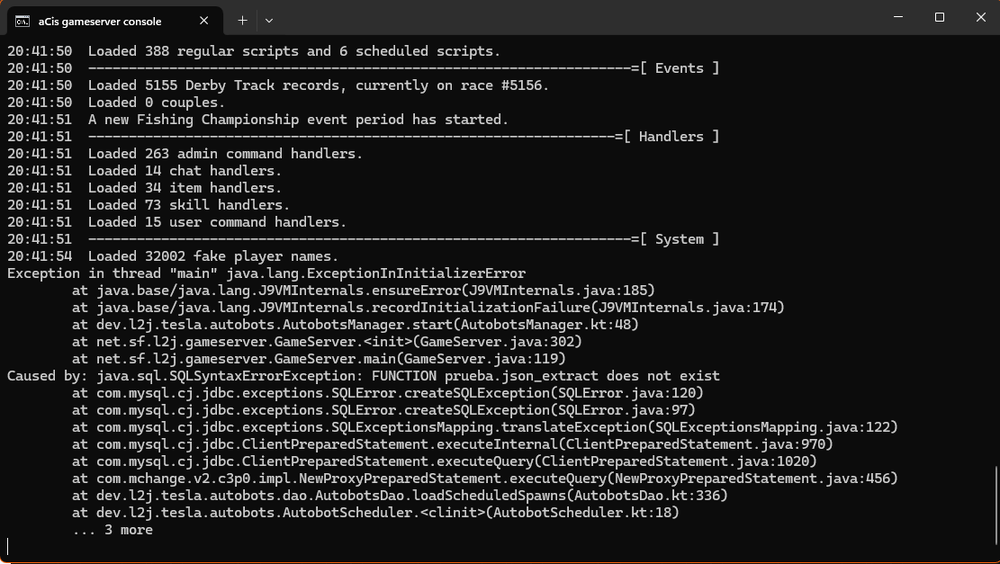Expand the new tab profile dropdown chevron
The width and height of the screenshot is (1000, 564).
[x=269, y=20]
